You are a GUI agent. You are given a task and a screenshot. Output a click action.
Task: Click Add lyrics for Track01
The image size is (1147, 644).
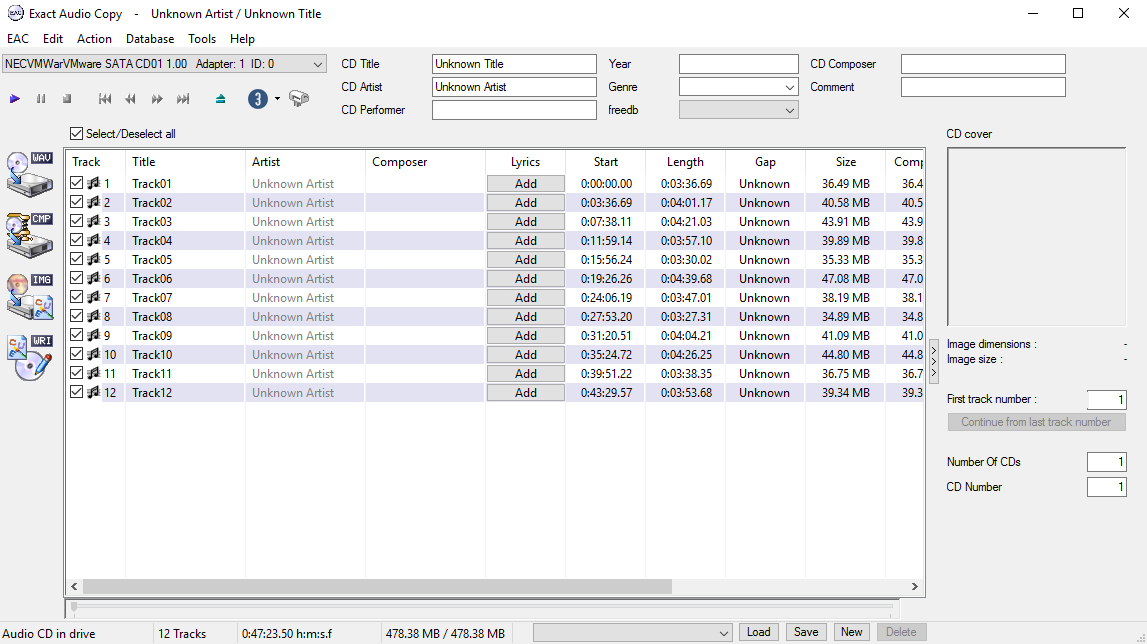pos(525,184)
